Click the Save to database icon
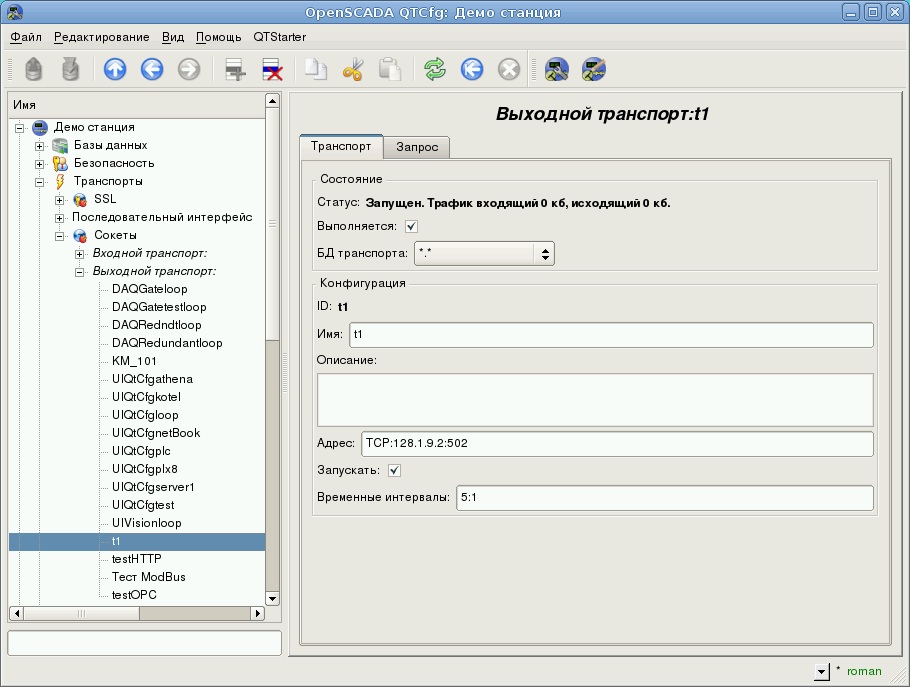 (x=71, y=70)
